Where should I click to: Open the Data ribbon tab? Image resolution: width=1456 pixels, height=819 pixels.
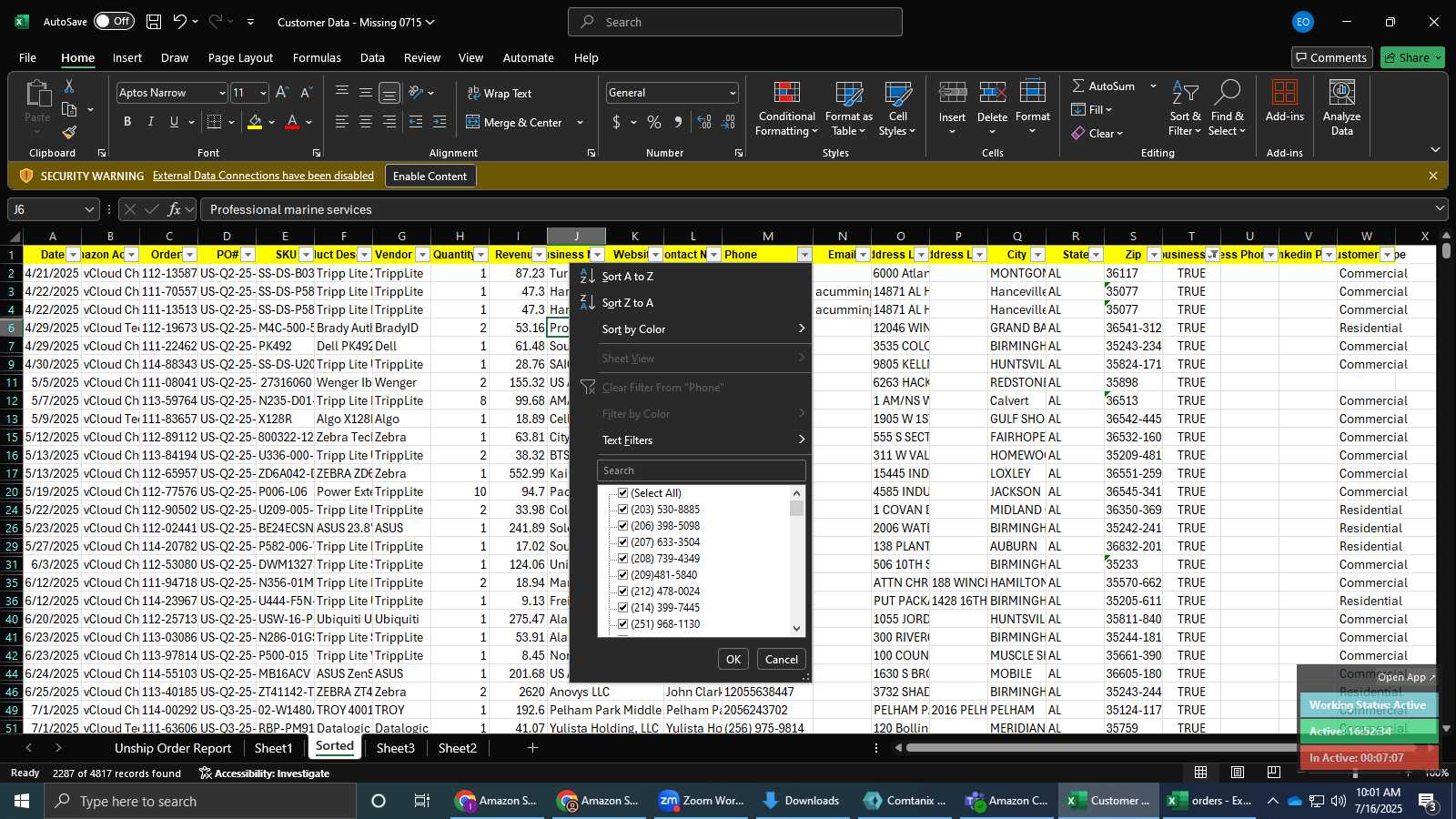(x=372, y=57)
